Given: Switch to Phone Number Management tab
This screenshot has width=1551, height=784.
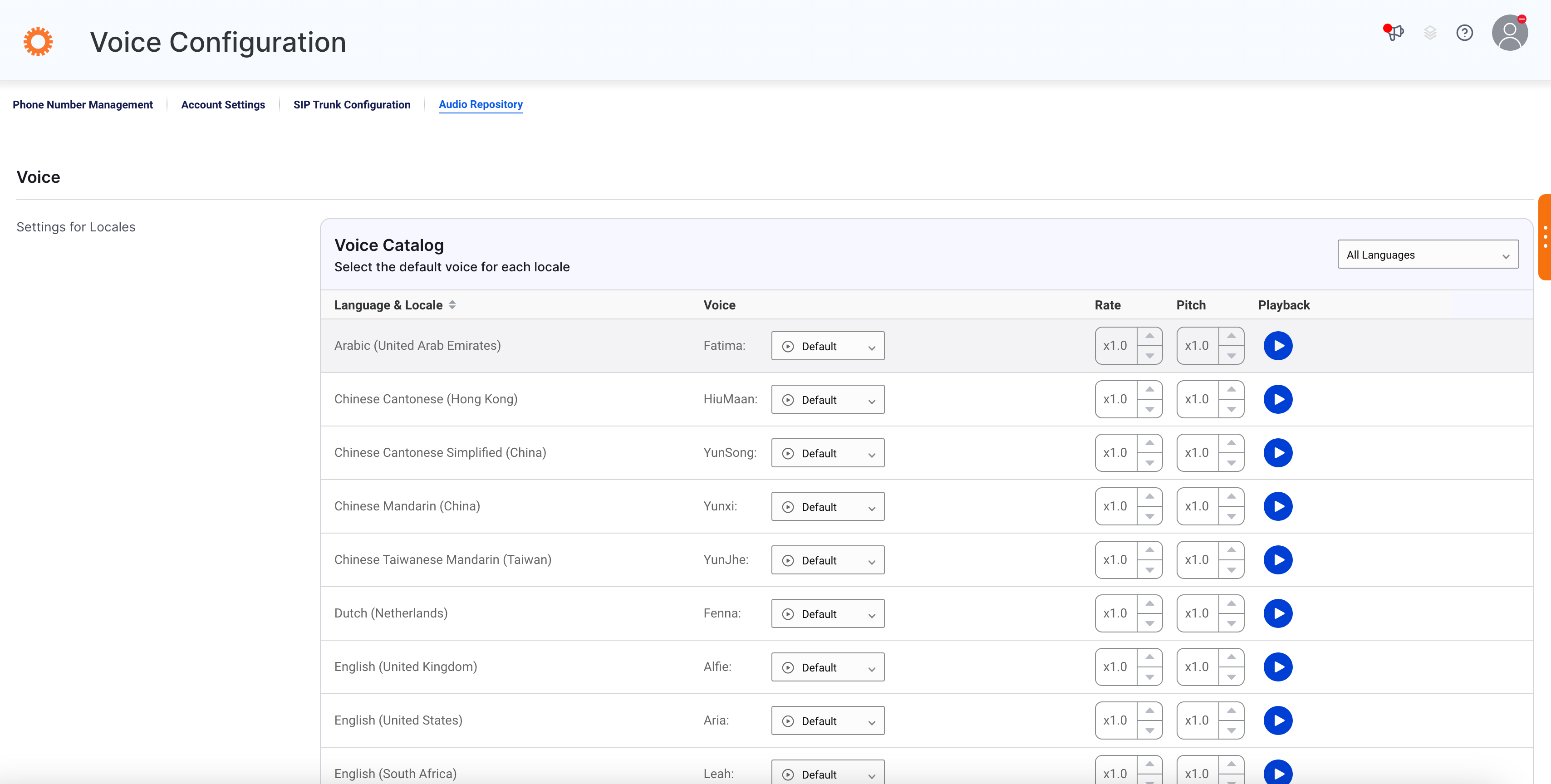Looking at the screenshot, I should pos(83,105).
